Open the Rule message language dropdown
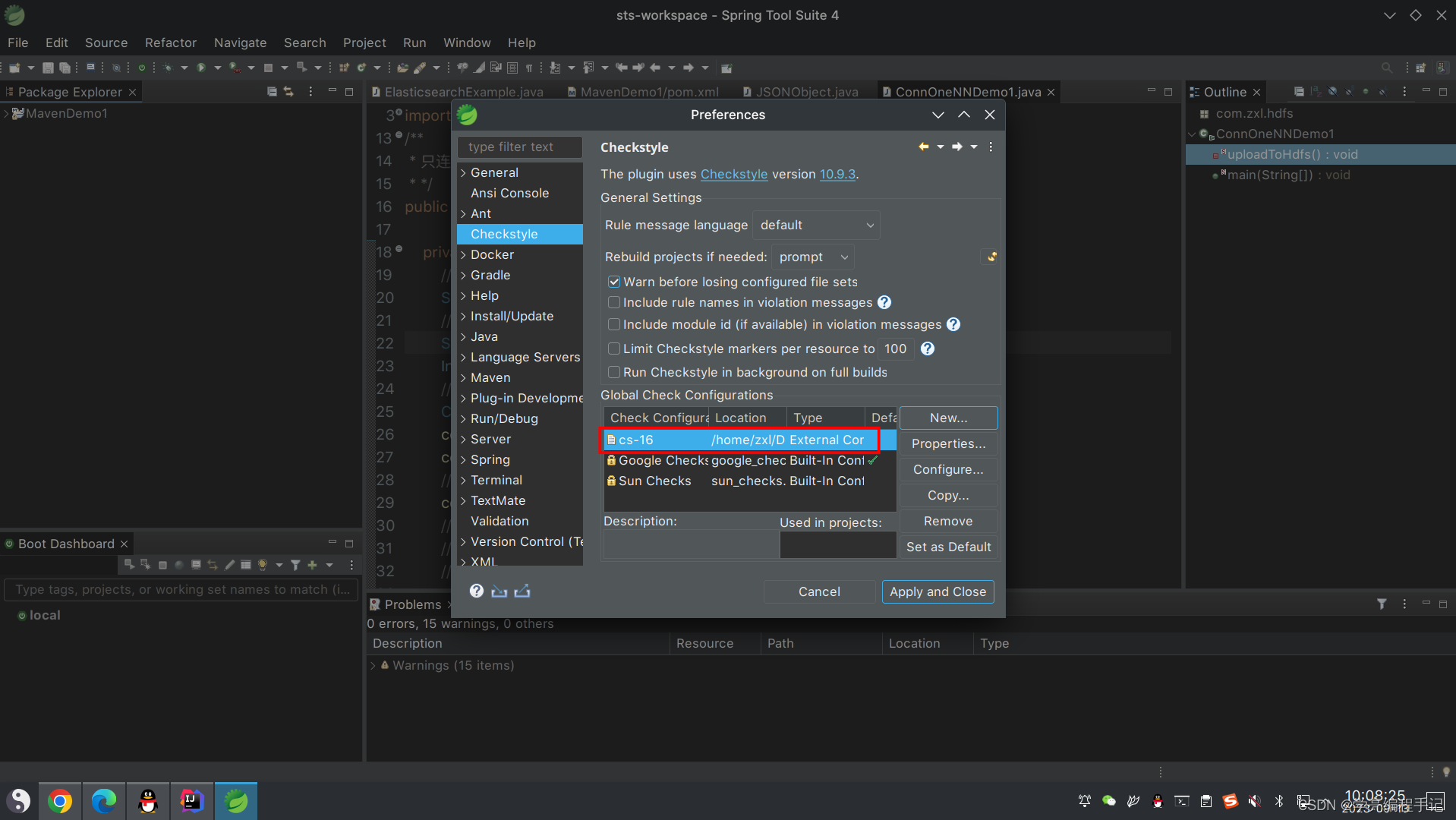Screen dimensions: 1456x820 (x=816, y=225)
